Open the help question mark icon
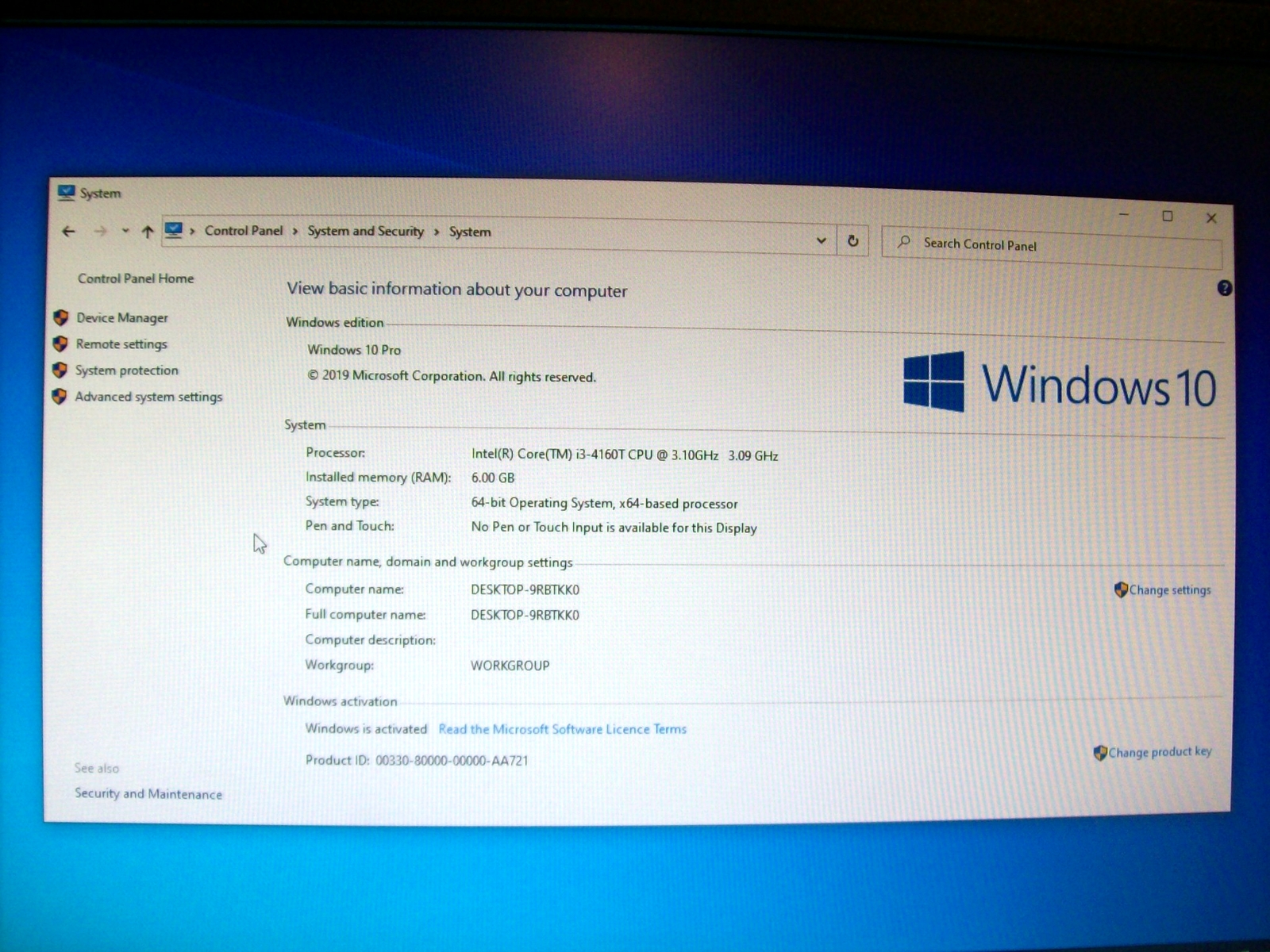1270x952 pixels. [1224, 288]
